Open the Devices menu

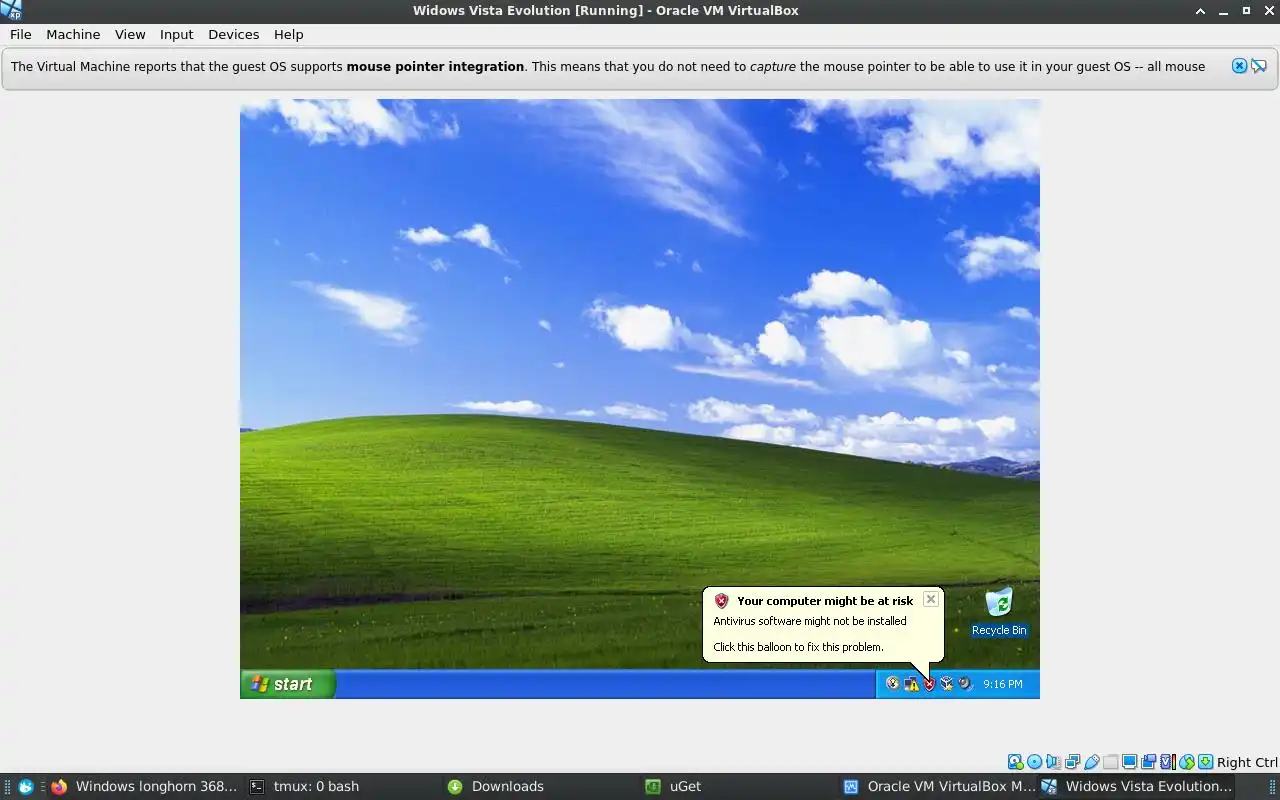(x=233, y=34)
